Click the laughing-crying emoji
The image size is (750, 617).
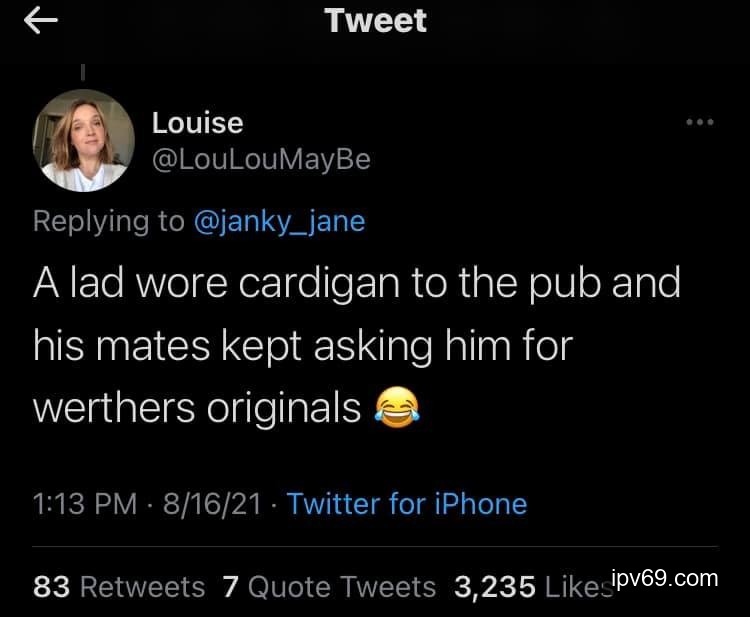pos(396,408)
